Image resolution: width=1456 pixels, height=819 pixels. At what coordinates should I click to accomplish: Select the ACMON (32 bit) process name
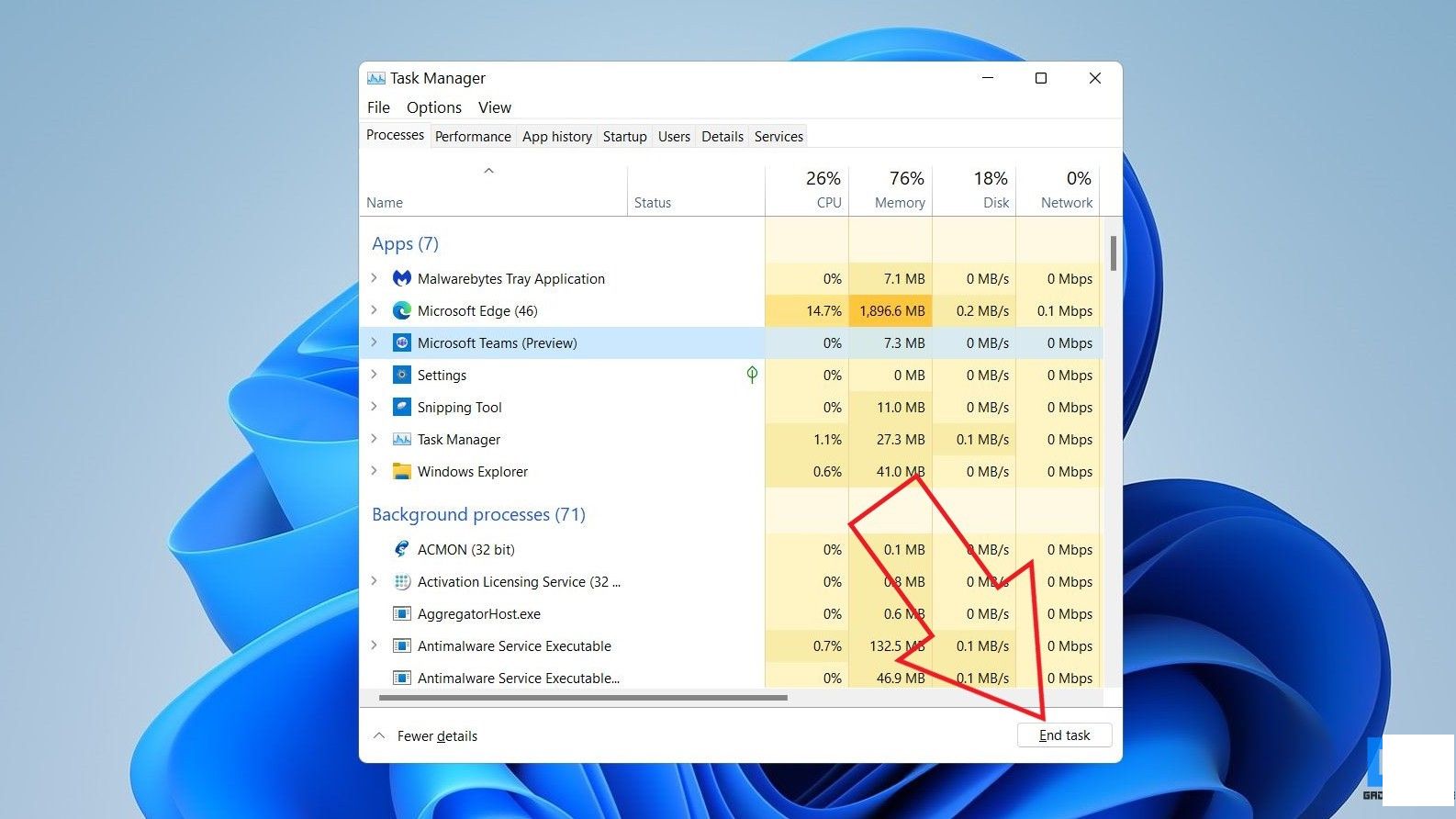tap(466, 549)
